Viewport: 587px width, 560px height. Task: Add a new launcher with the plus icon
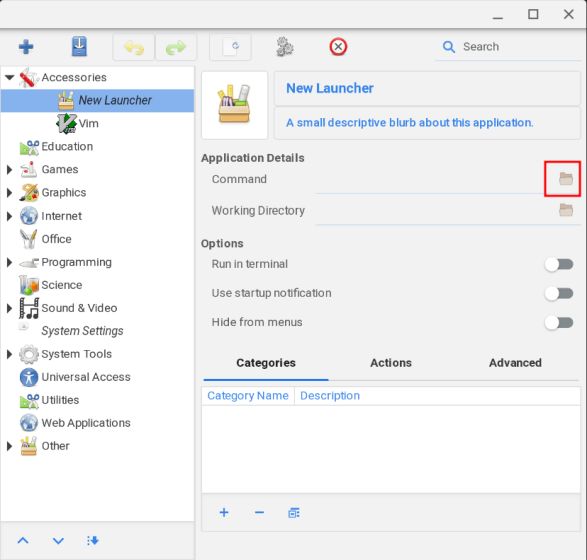click(x=26, y=47)
